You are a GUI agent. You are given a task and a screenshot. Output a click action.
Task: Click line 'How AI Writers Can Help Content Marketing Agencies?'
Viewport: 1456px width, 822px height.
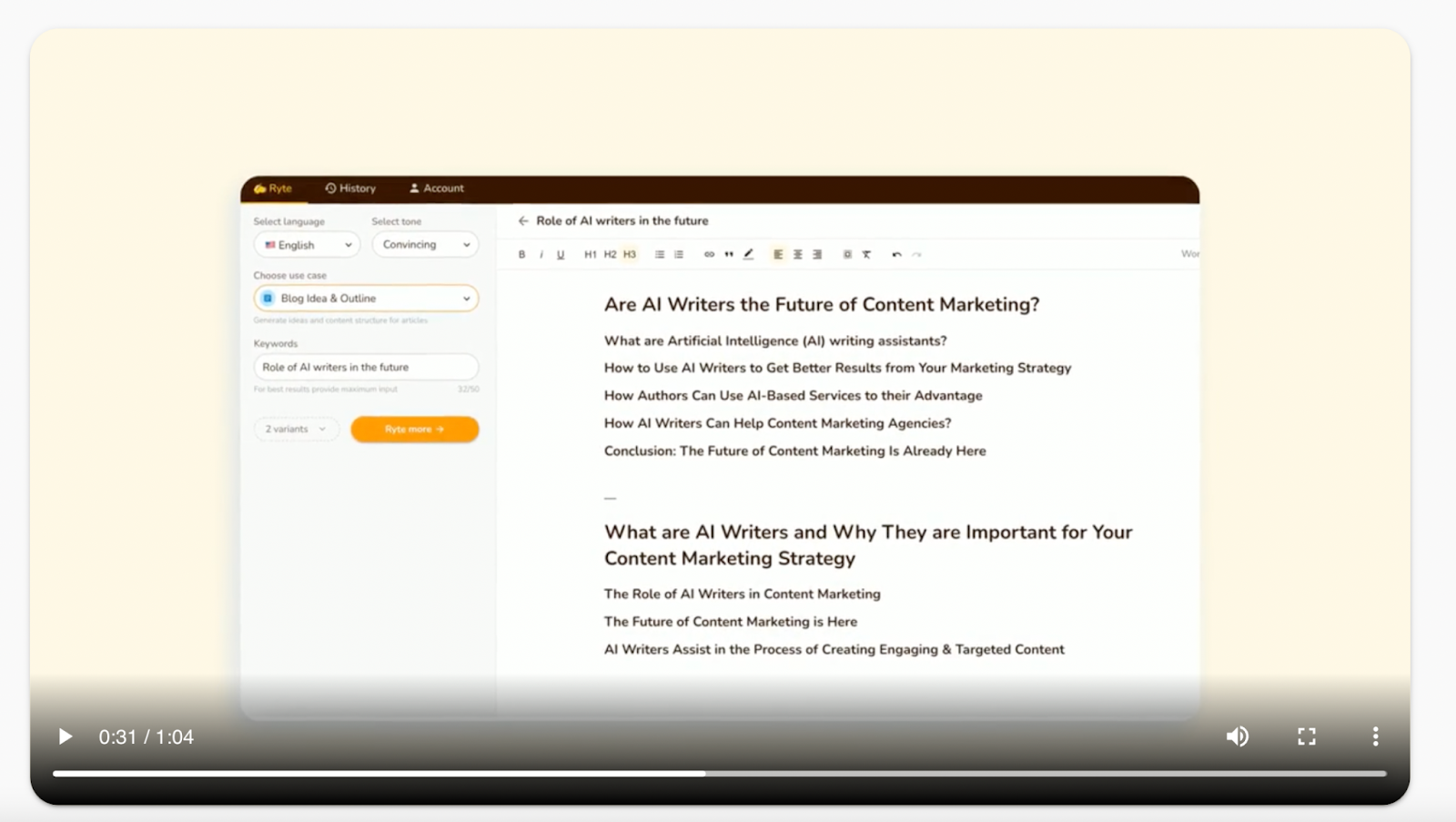(x=778, y=423)
